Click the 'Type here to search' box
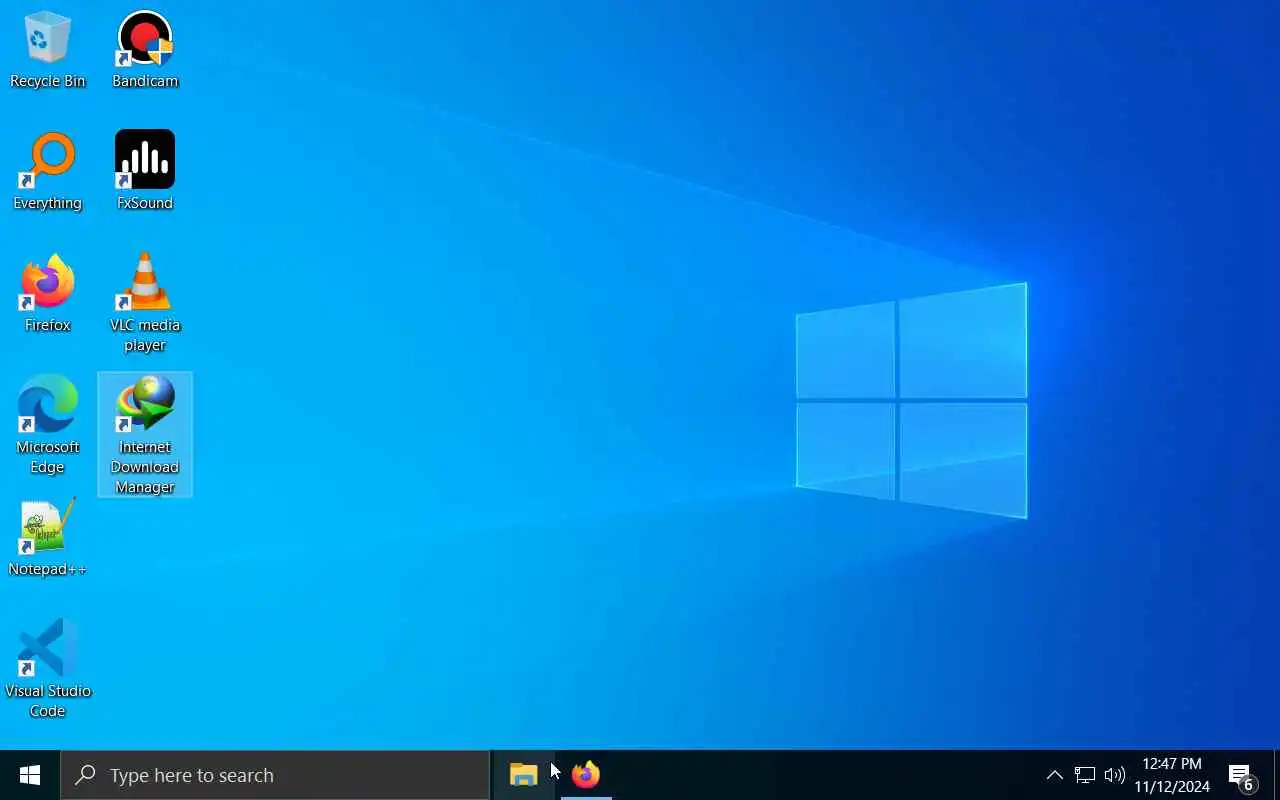The height and width of the screenshot is (800, 1280). 275,775
